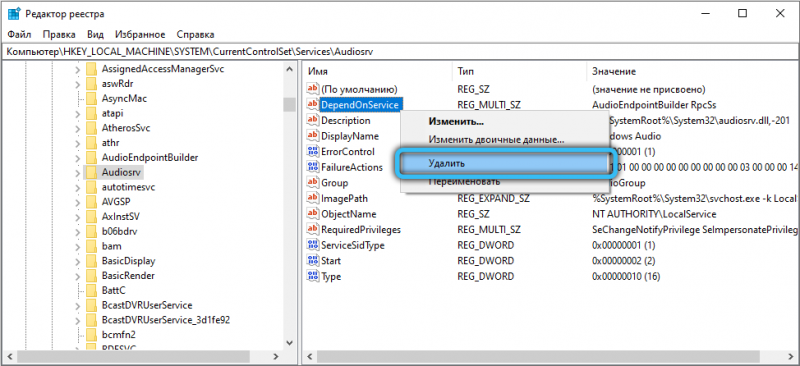Image resolution: width=800 pixels, height=366 pixels.
Task: Click the folder icon of AtherosSvc
Action: (91, 128)
